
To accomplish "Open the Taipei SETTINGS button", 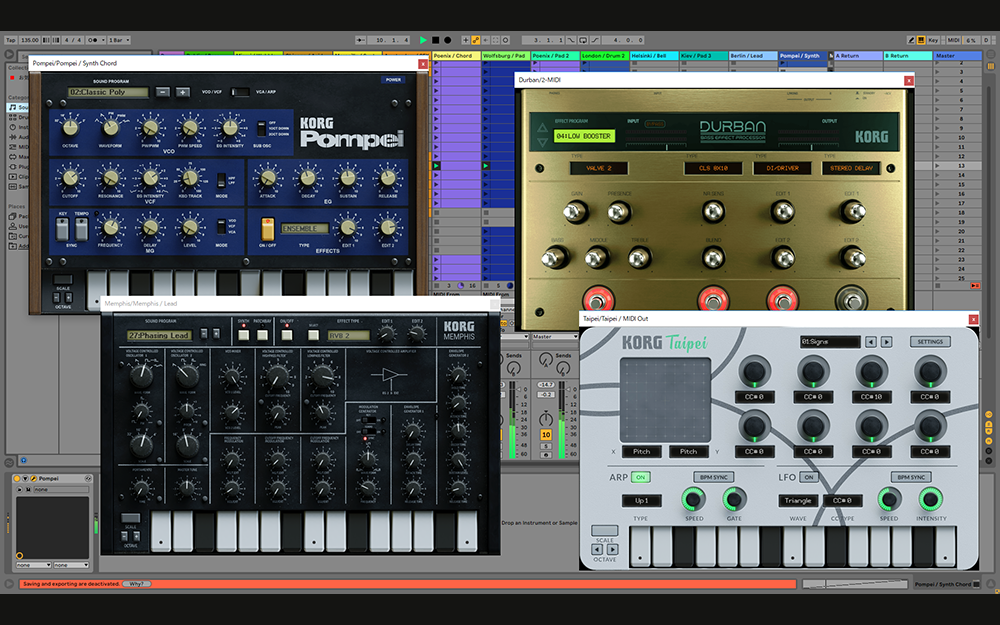I will pos(930,342).
